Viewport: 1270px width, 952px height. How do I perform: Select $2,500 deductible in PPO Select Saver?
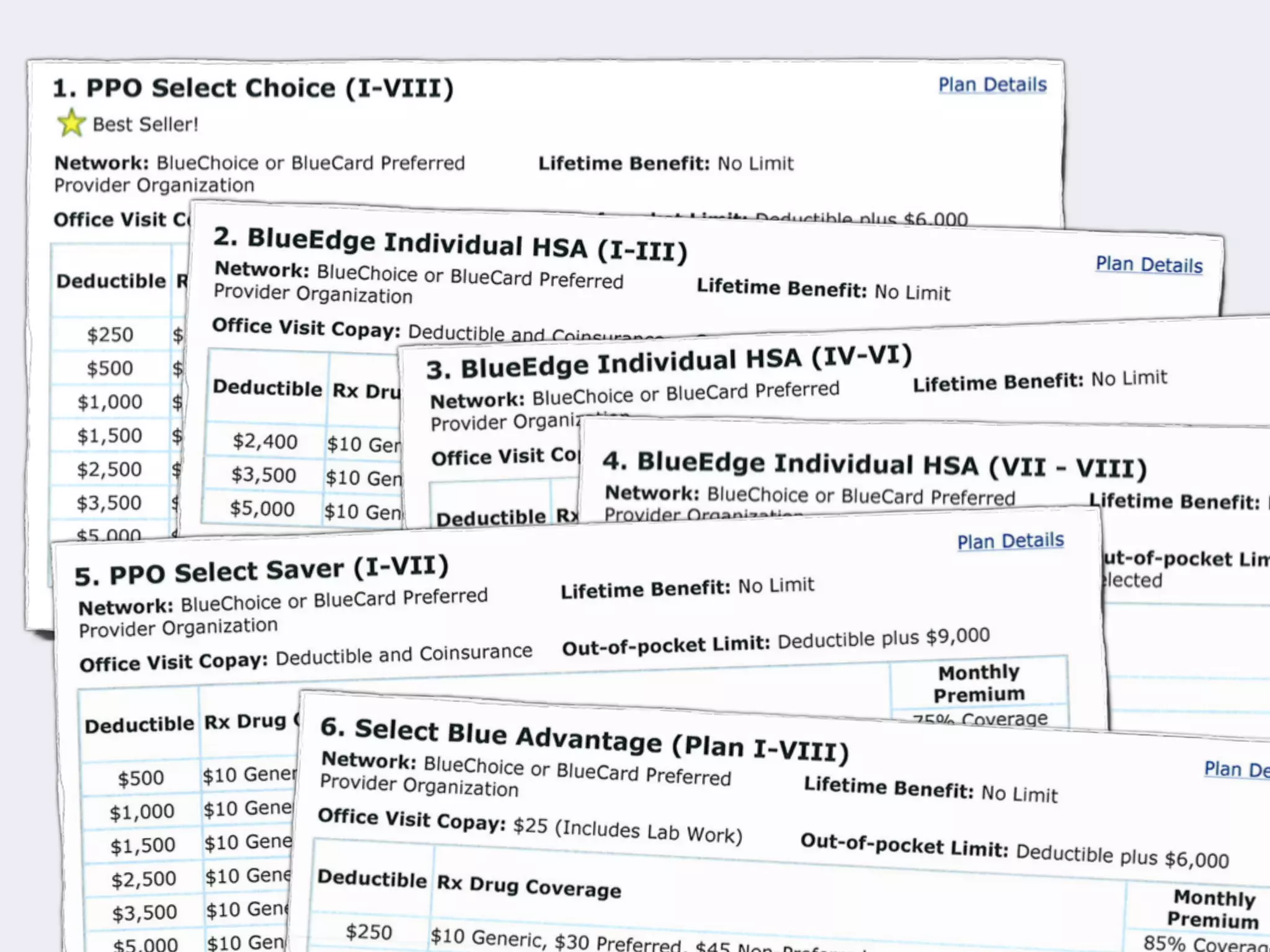point(143,879)
